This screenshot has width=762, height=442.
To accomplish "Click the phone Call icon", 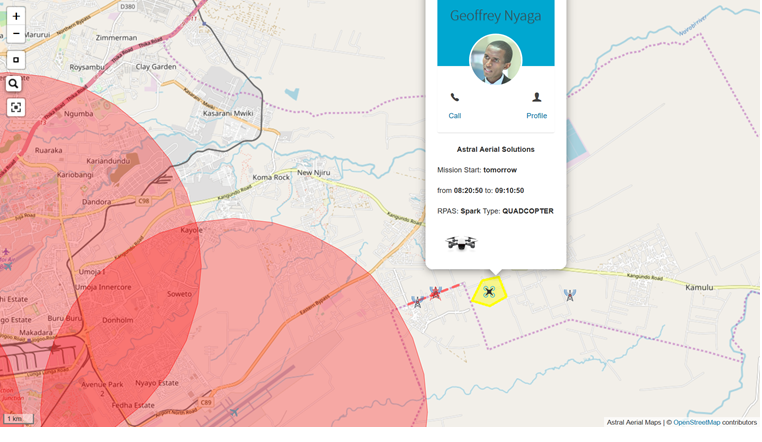I will pyautogui.click(x=454, y=97).
